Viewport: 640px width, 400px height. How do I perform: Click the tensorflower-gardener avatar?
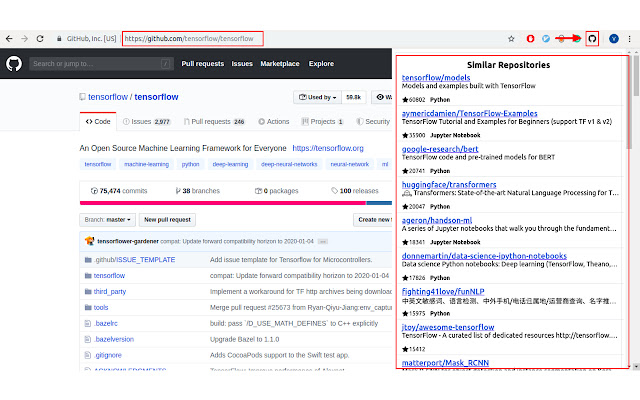pos(89,241)
